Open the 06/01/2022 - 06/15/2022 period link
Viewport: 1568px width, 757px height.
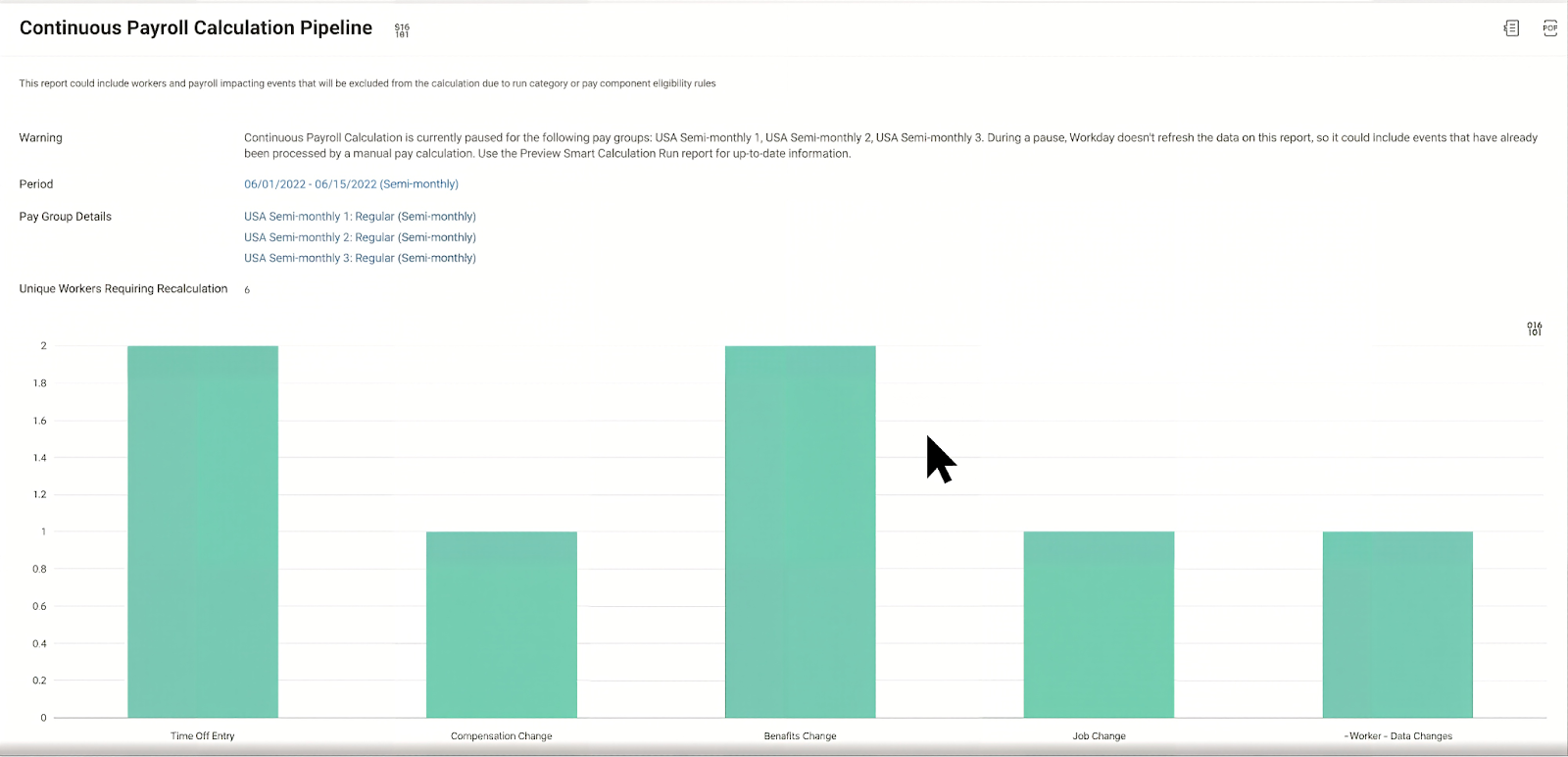351,184
